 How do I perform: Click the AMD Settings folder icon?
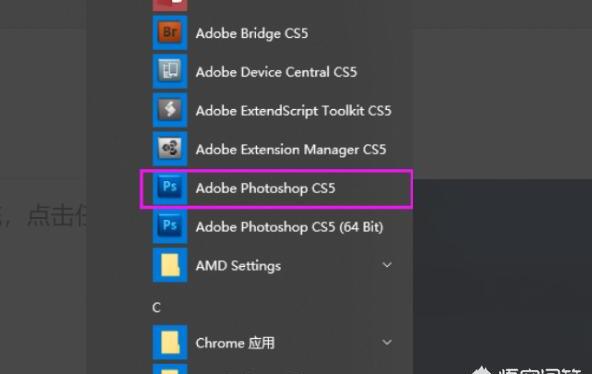170,265
